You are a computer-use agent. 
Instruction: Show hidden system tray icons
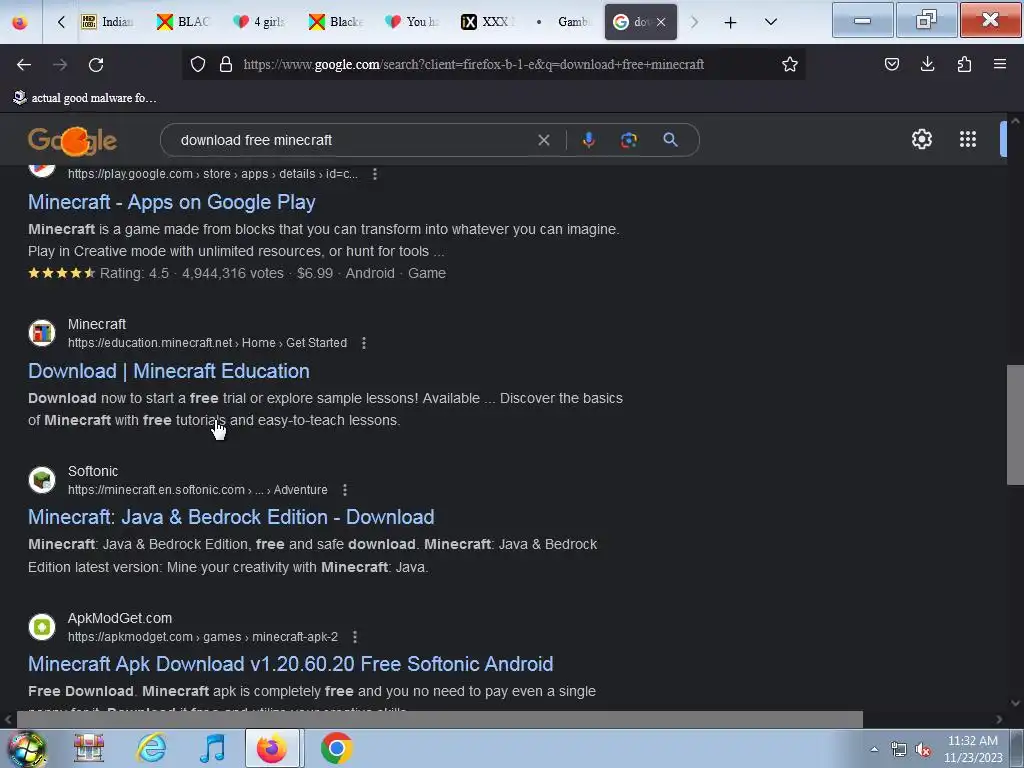[x=874, y=749]
